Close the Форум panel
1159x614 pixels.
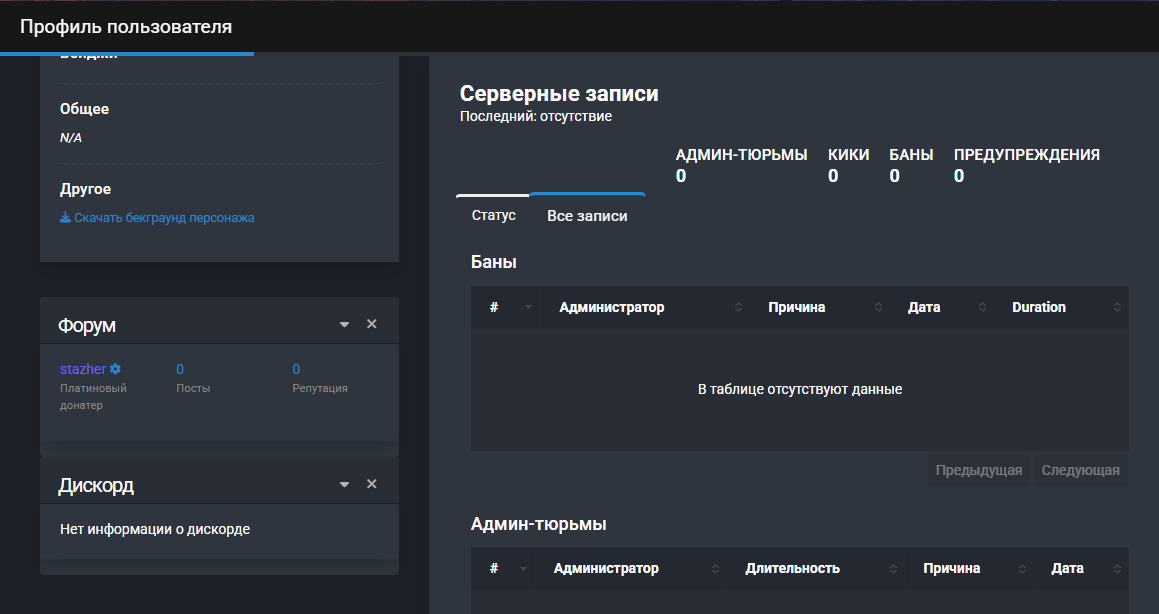[x=372, y=324]
